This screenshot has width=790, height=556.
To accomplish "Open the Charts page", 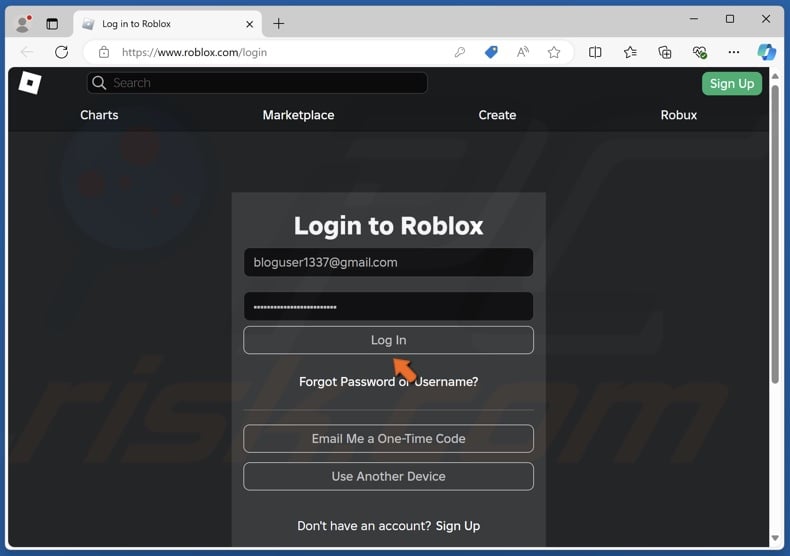I will coord(99,115).
